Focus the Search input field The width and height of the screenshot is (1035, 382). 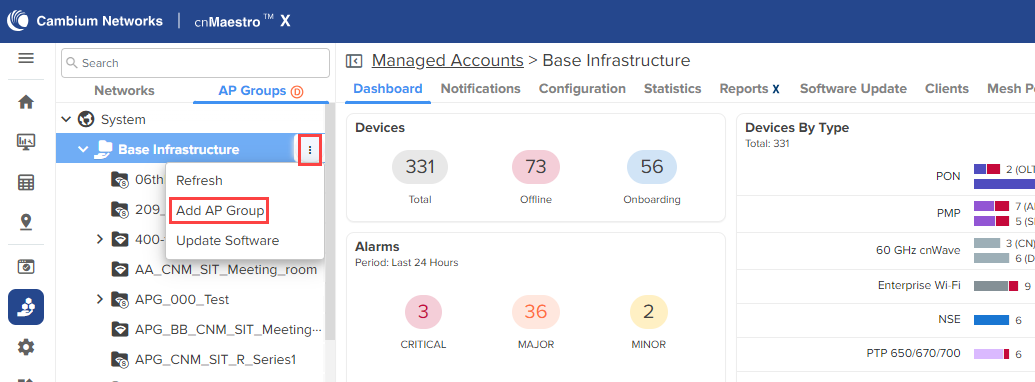click(x=195, y=63)
